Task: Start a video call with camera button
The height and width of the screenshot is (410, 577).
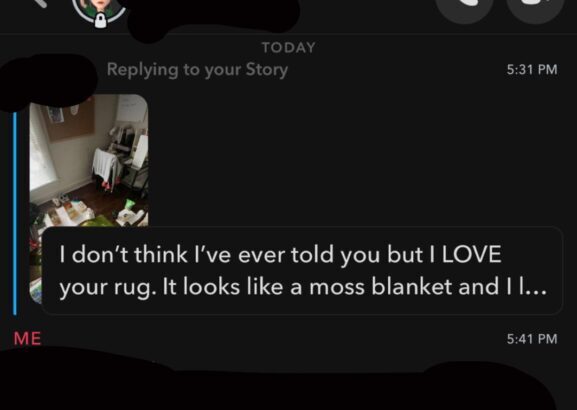Action: (x=535, y=7)
